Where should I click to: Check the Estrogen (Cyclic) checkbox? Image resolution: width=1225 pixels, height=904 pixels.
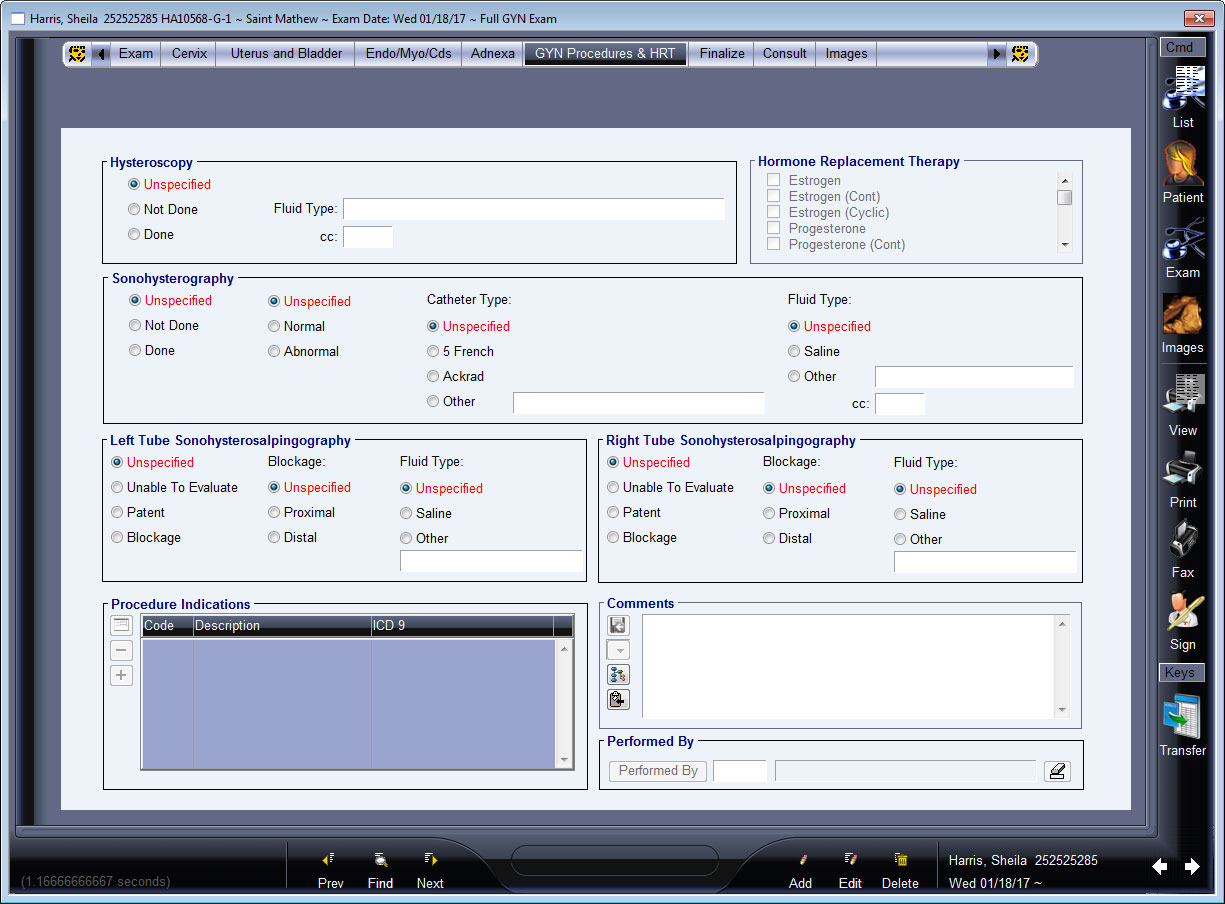[773, 212]
